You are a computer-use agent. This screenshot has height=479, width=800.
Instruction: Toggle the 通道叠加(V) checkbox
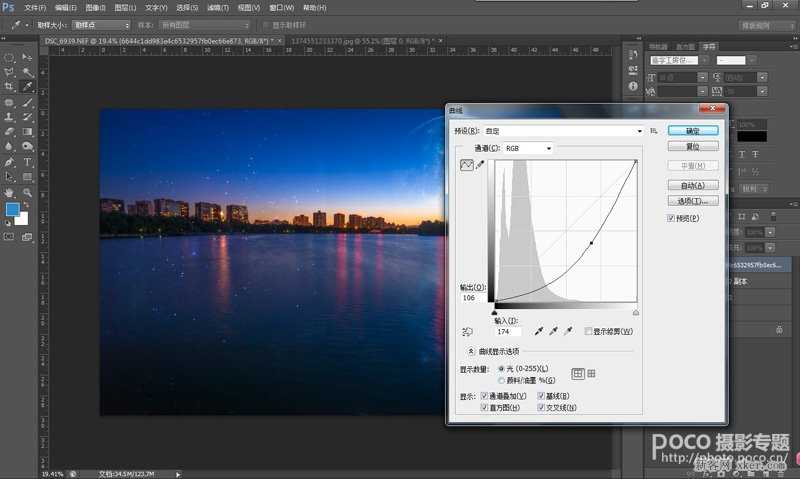(x=484, y=396)
